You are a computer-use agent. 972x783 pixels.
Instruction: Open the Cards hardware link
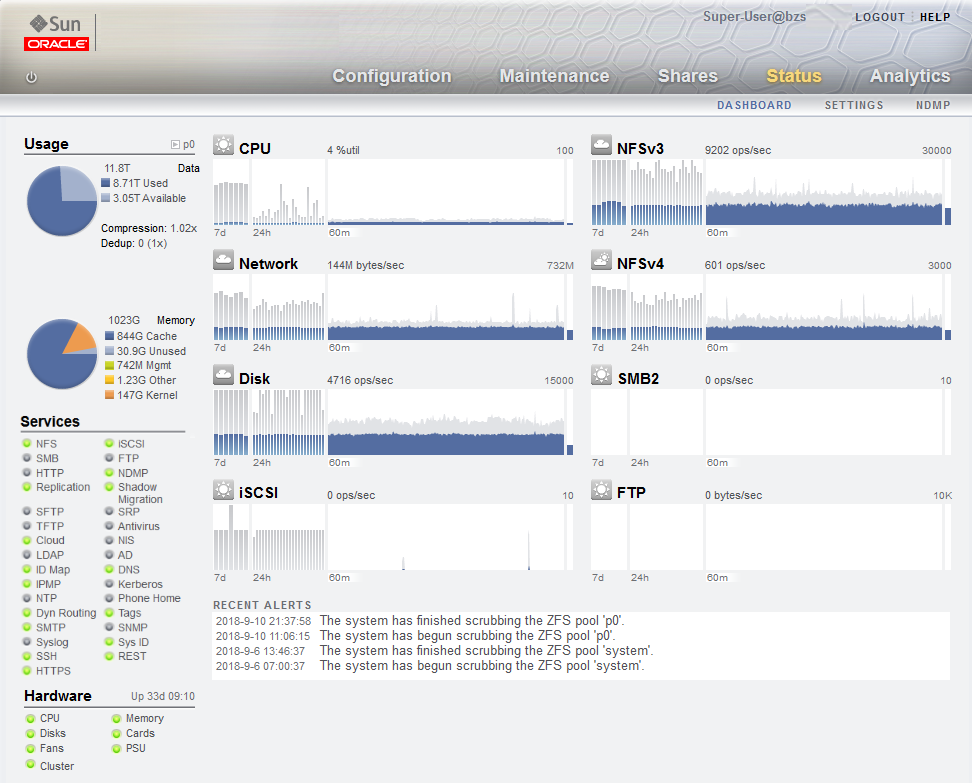[140, 733]
